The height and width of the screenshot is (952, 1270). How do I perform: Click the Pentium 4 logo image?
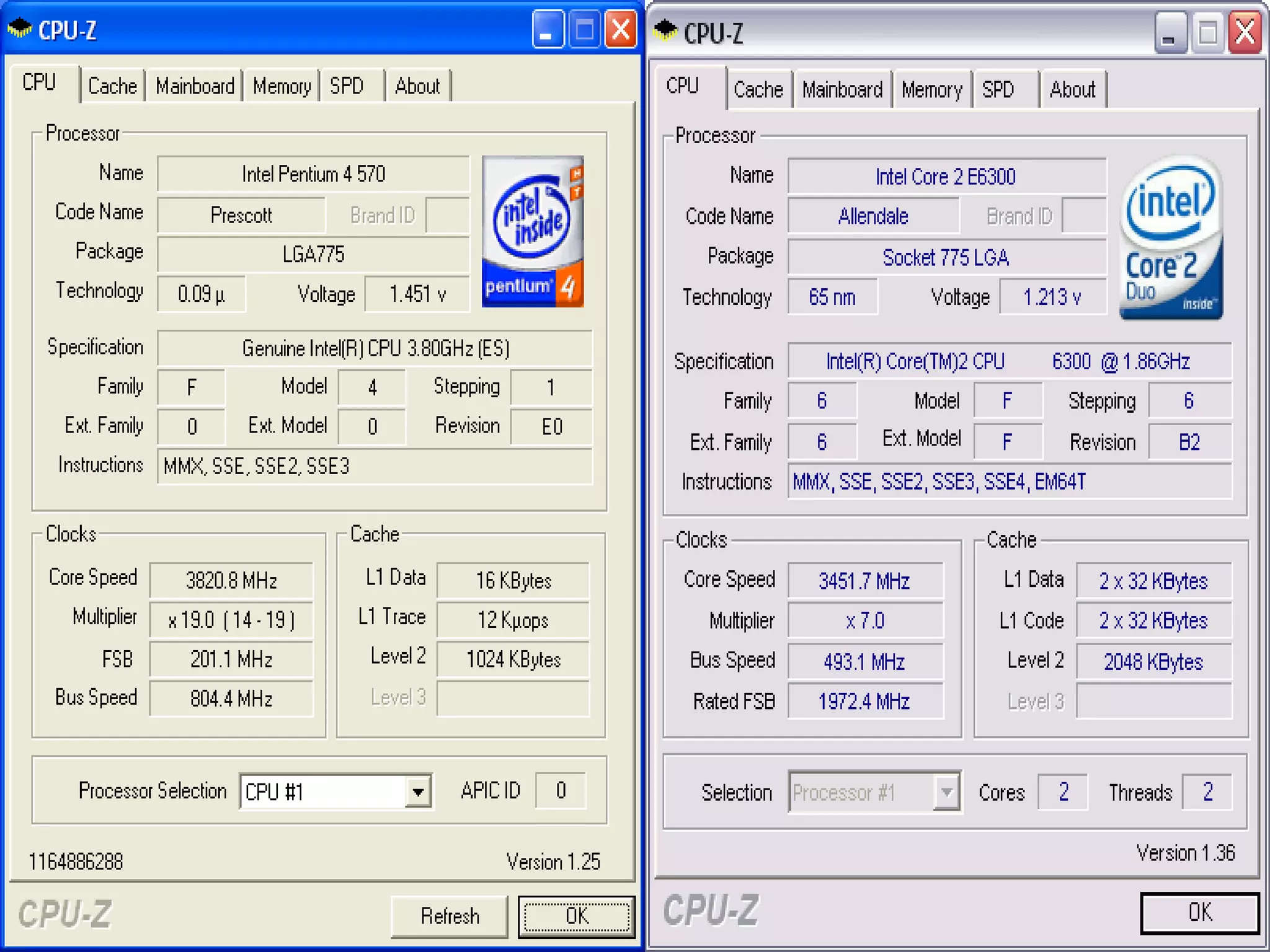532,232
